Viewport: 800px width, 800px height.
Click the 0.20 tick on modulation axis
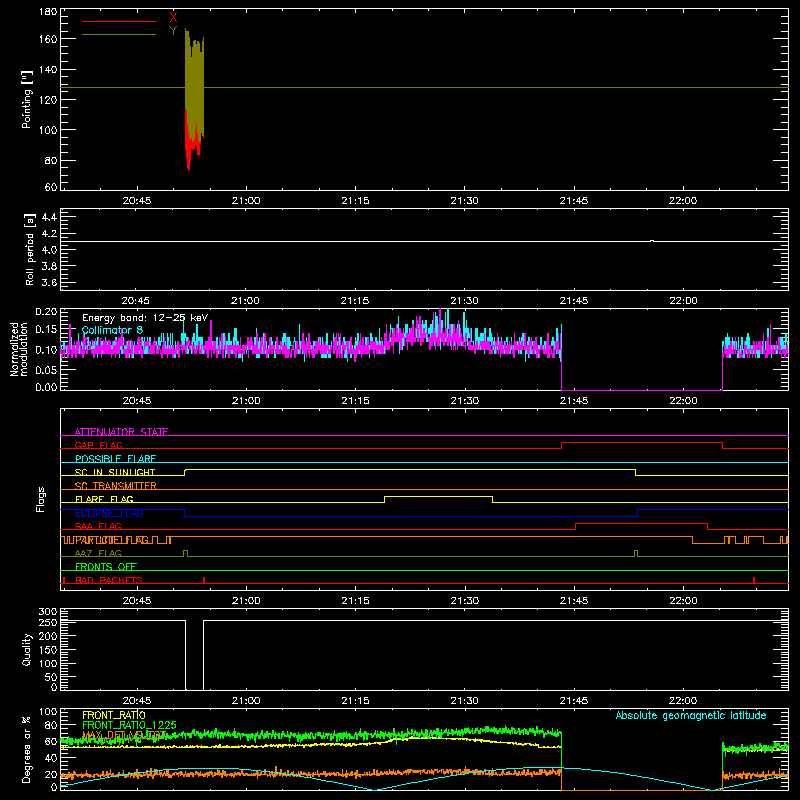point(46,312)
